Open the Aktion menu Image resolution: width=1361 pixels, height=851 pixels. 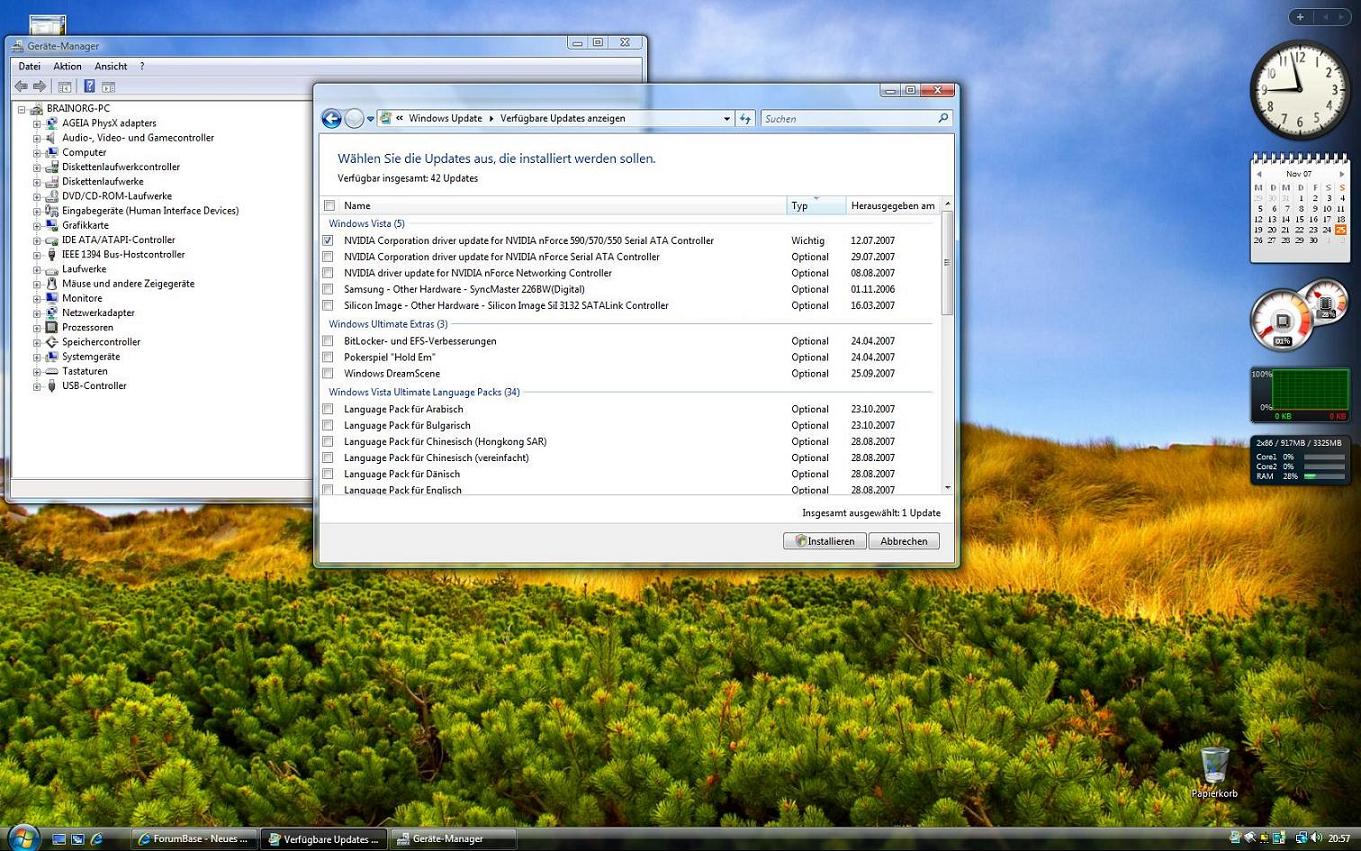click(68, 66)
